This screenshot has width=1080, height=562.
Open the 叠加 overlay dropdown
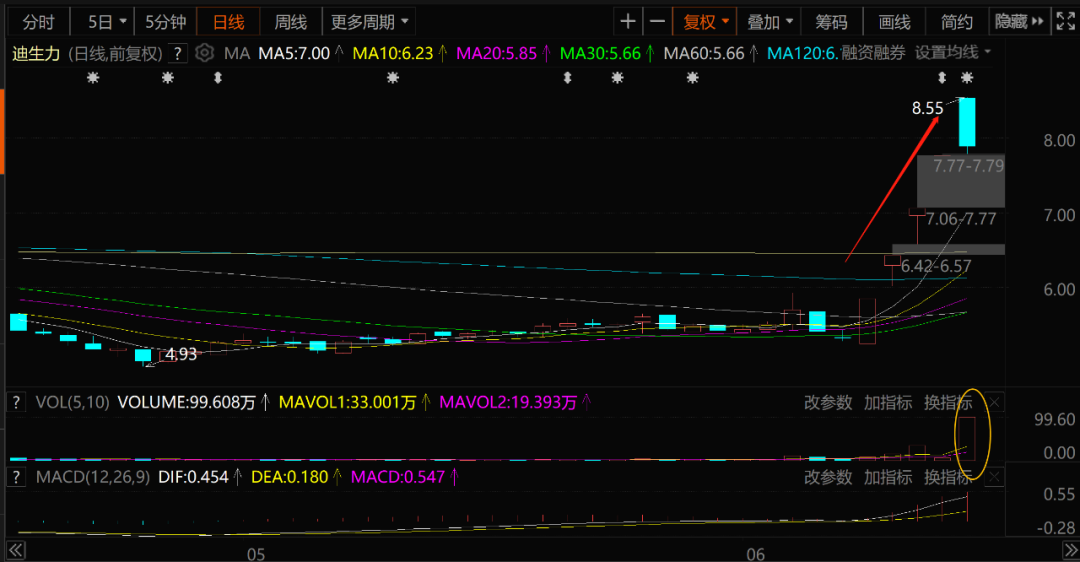coord(769,22)
